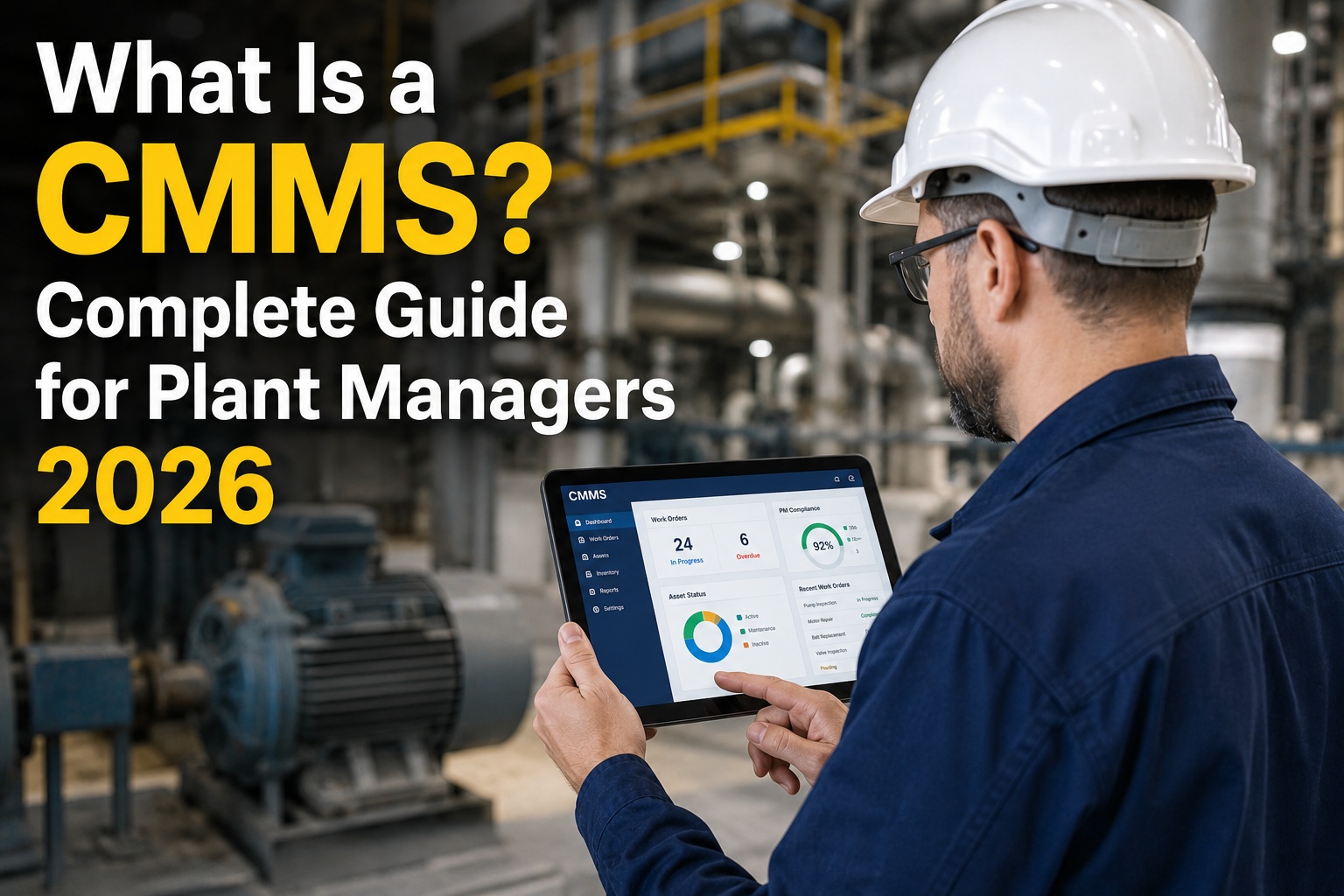Image resolution: width=1344 pixels, height=896 pixels.
Task: Click the PM Compliance card heading
Action: coord(800,509)
